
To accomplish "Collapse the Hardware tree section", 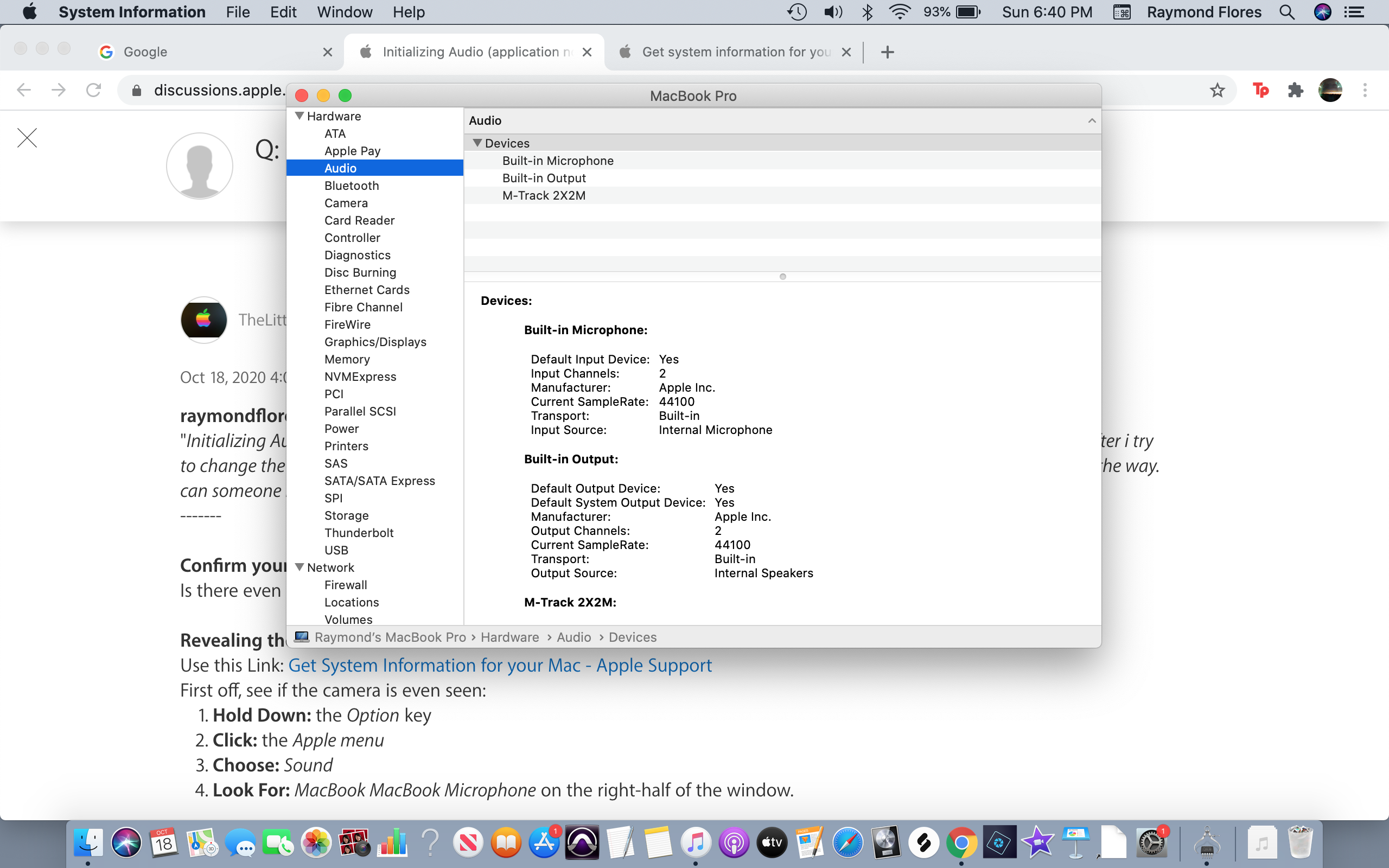I will (299, 116).
